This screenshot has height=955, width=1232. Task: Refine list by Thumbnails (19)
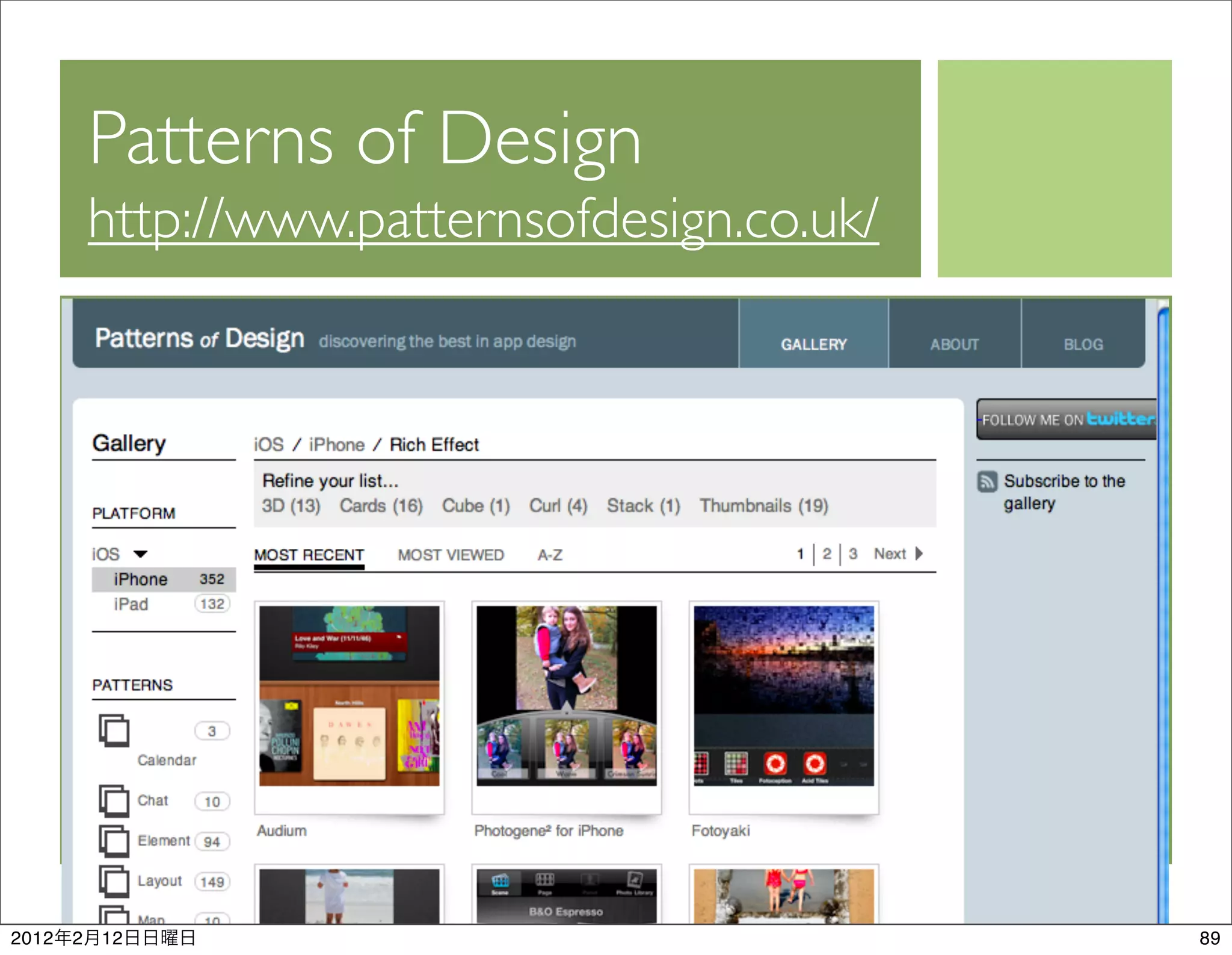click(x=764, y=505)
